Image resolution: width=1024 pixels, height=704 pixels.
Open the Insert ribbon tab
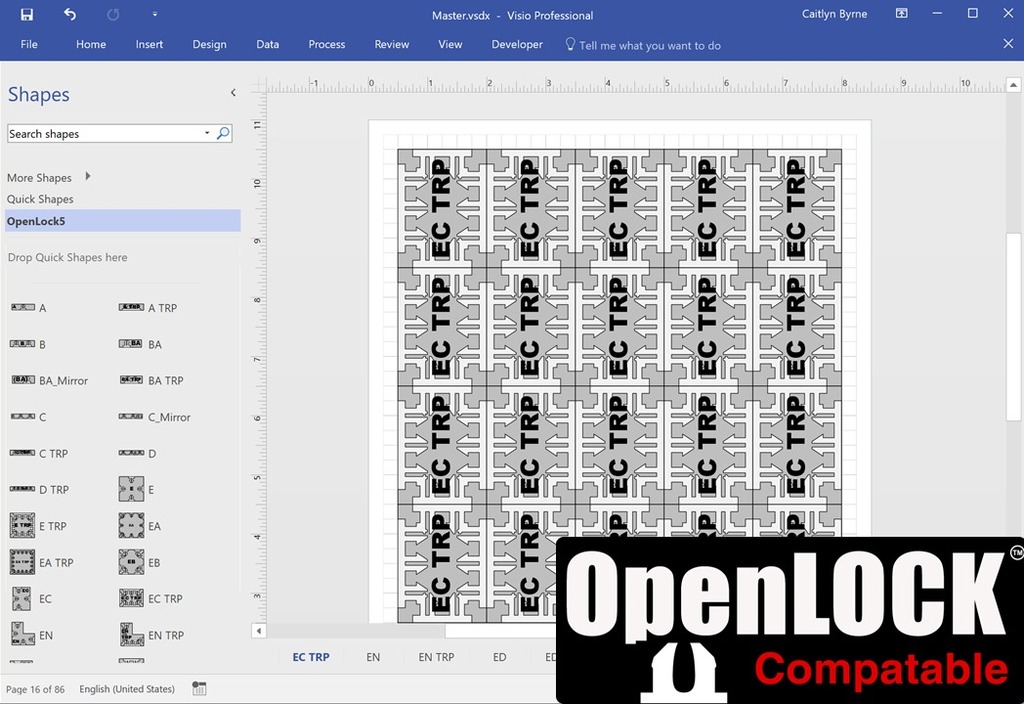(x=149, y=44)
